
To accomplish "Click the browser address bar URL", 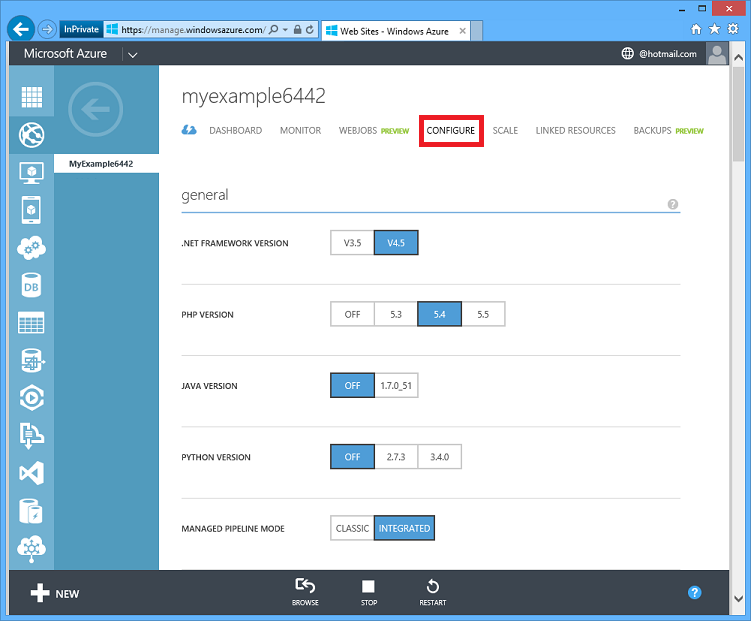I will tap(192, 30).
